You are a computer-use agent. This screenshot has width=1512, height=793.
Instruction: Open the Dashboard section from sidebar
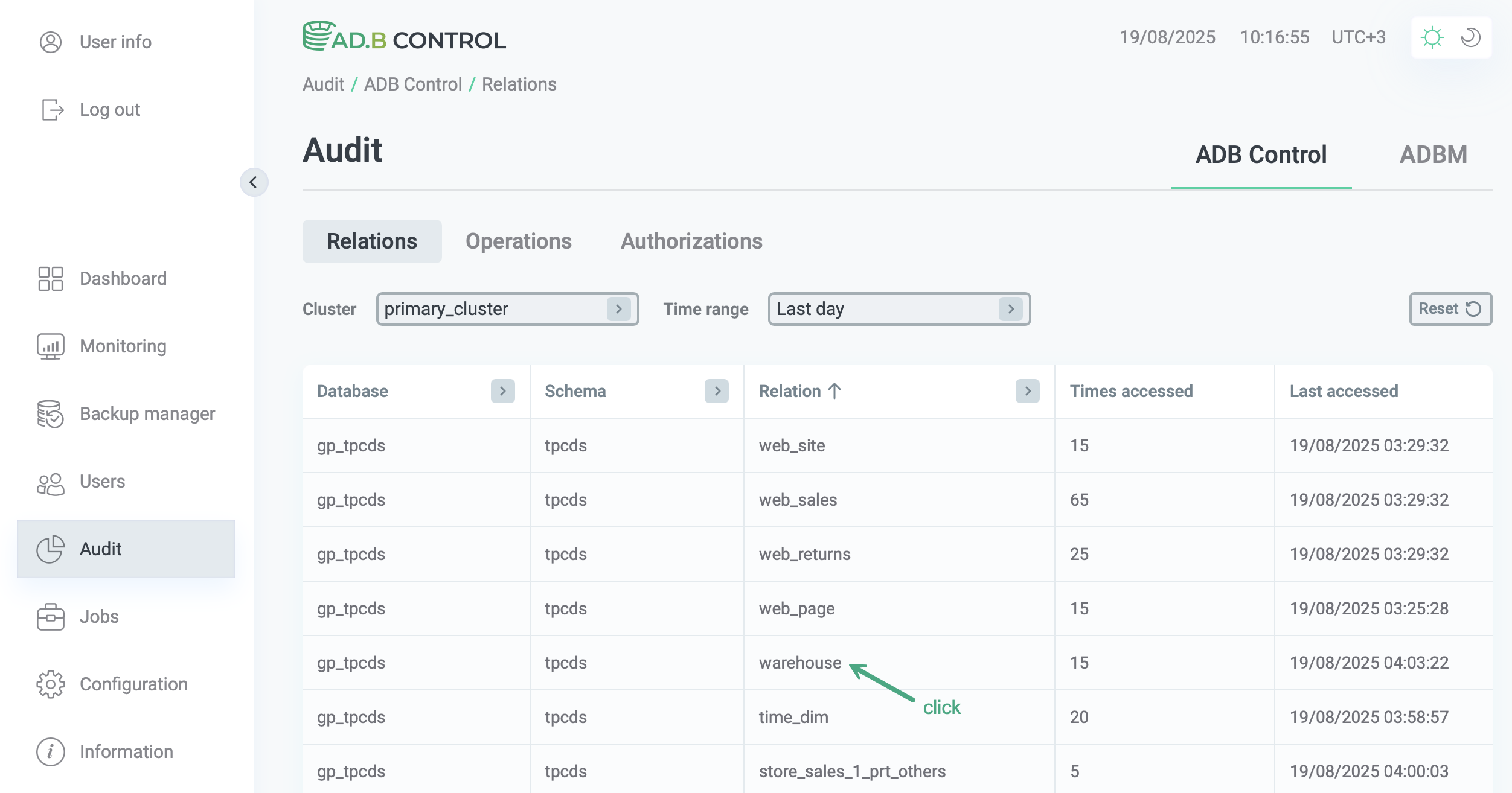(x=51, y=278)
